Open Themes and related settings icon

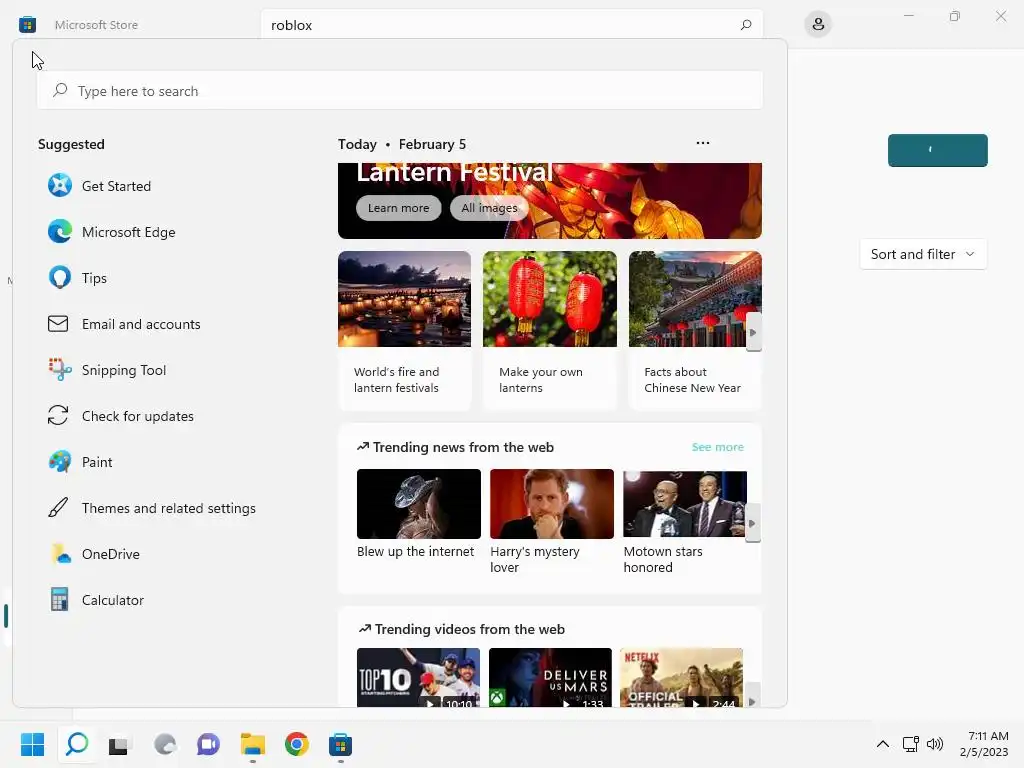point(58,507)
